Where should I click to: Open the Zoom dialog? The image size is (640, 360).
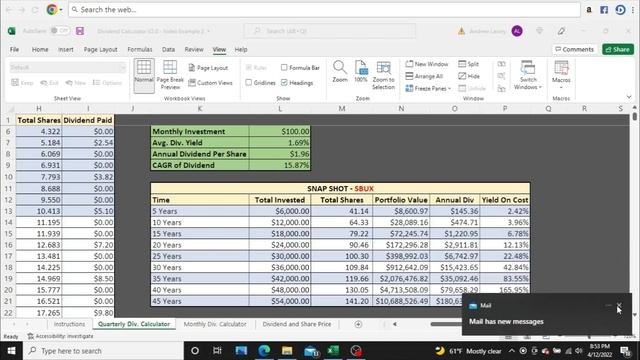[340, 72]
